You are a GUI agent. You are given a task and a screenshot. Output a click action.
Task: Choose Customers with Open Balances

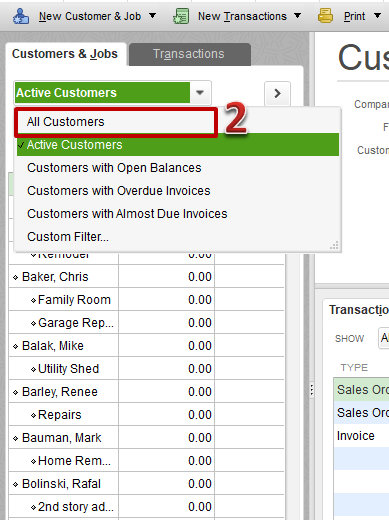178,168
